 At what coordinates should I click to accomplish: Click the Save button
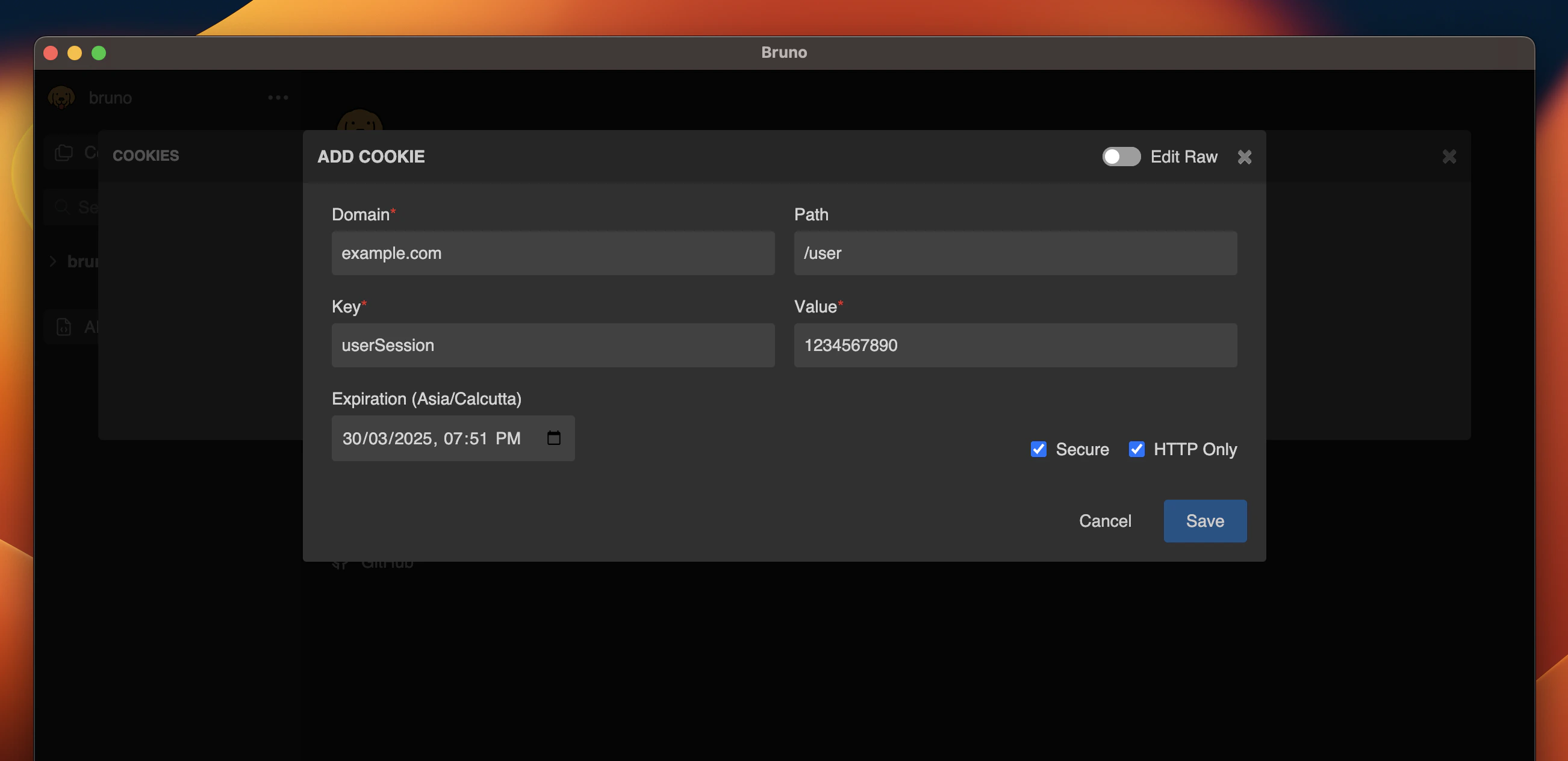(x=1205, y=521)
